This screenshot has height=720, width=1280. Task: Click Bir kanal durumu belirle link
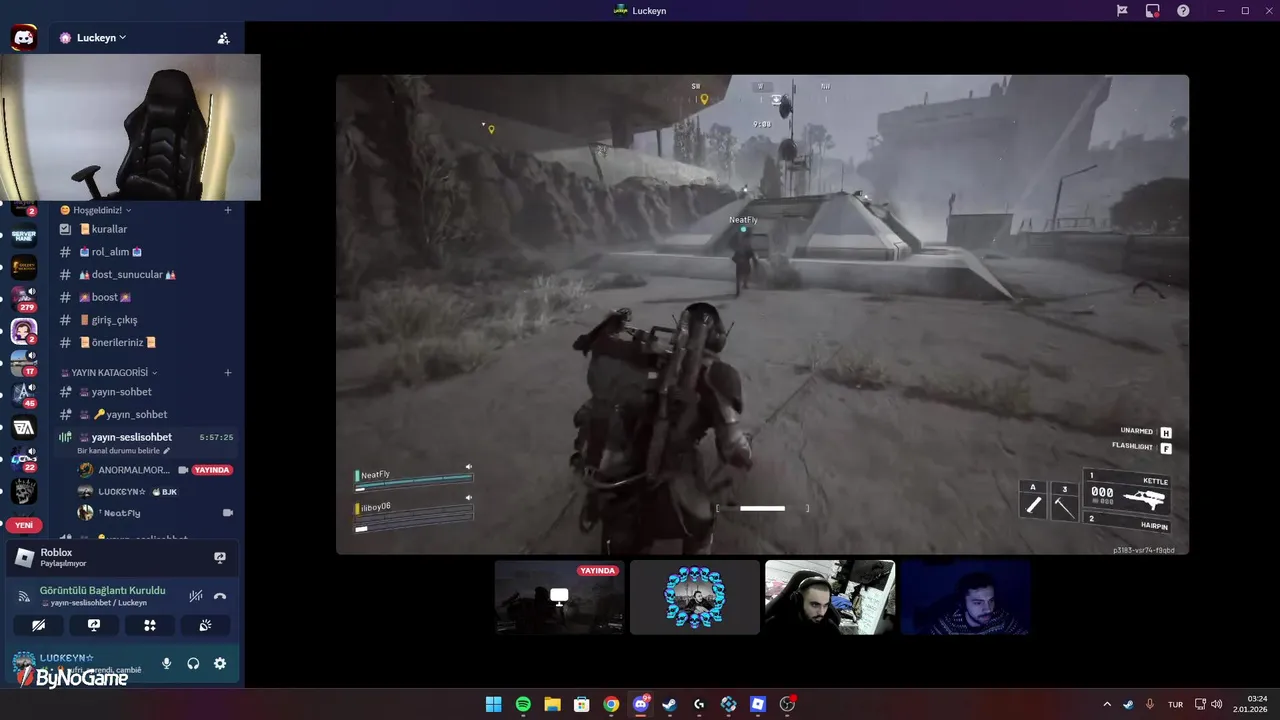[x=125, y=451]
